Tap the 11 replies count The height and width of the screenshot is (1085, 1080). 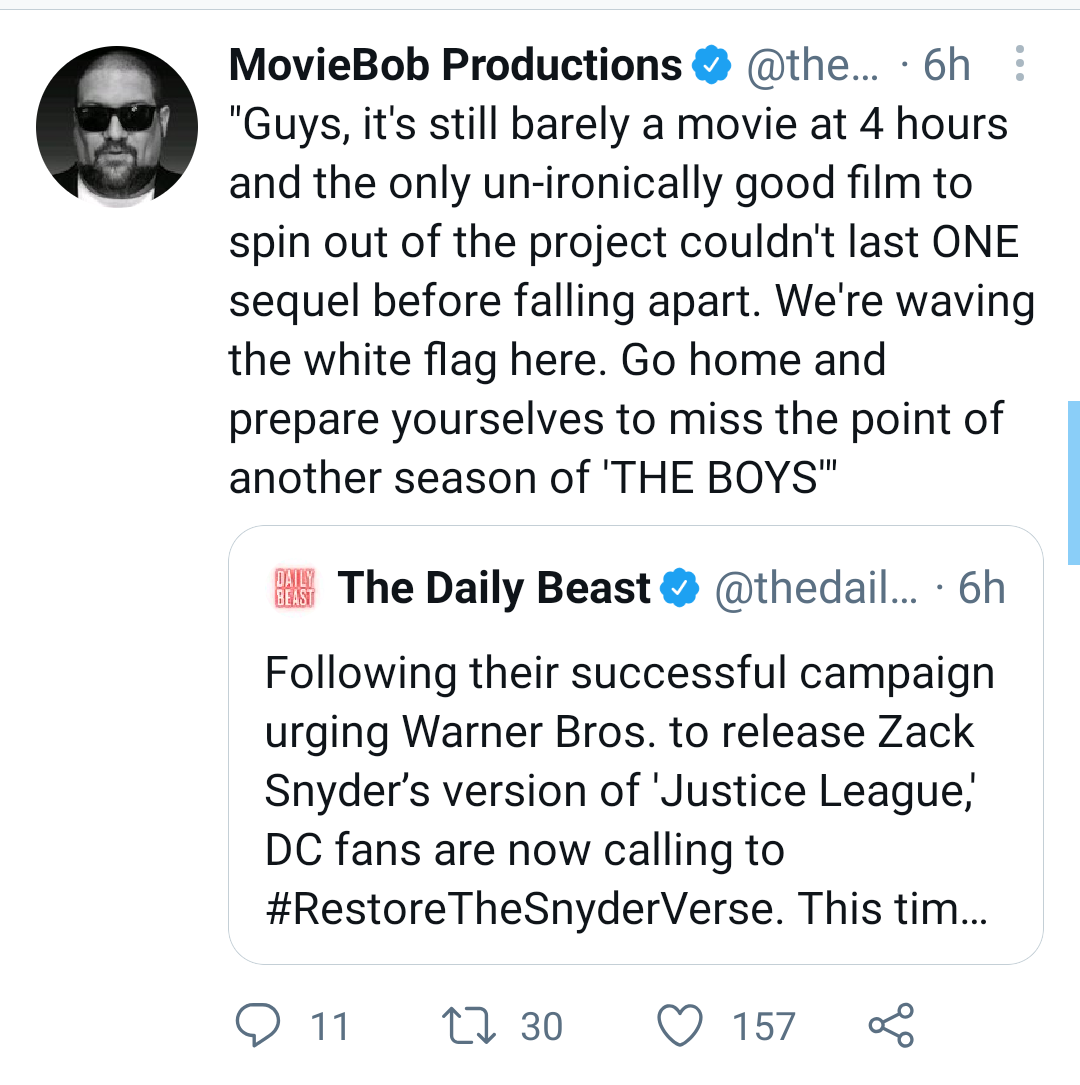click(x=329, y=1026)
